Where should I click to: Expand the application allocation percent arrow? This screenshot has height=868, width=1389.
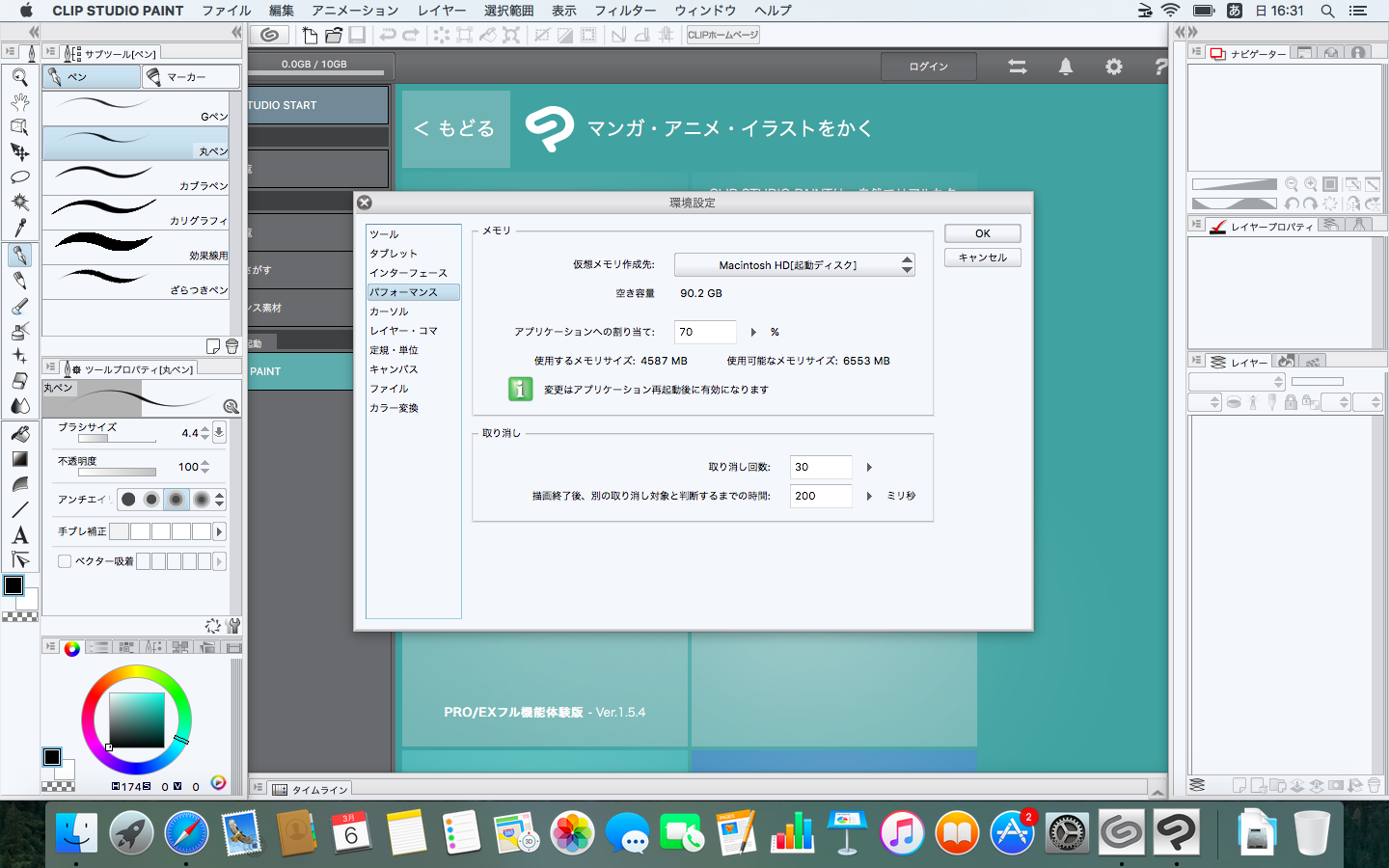tap(753, 333)
